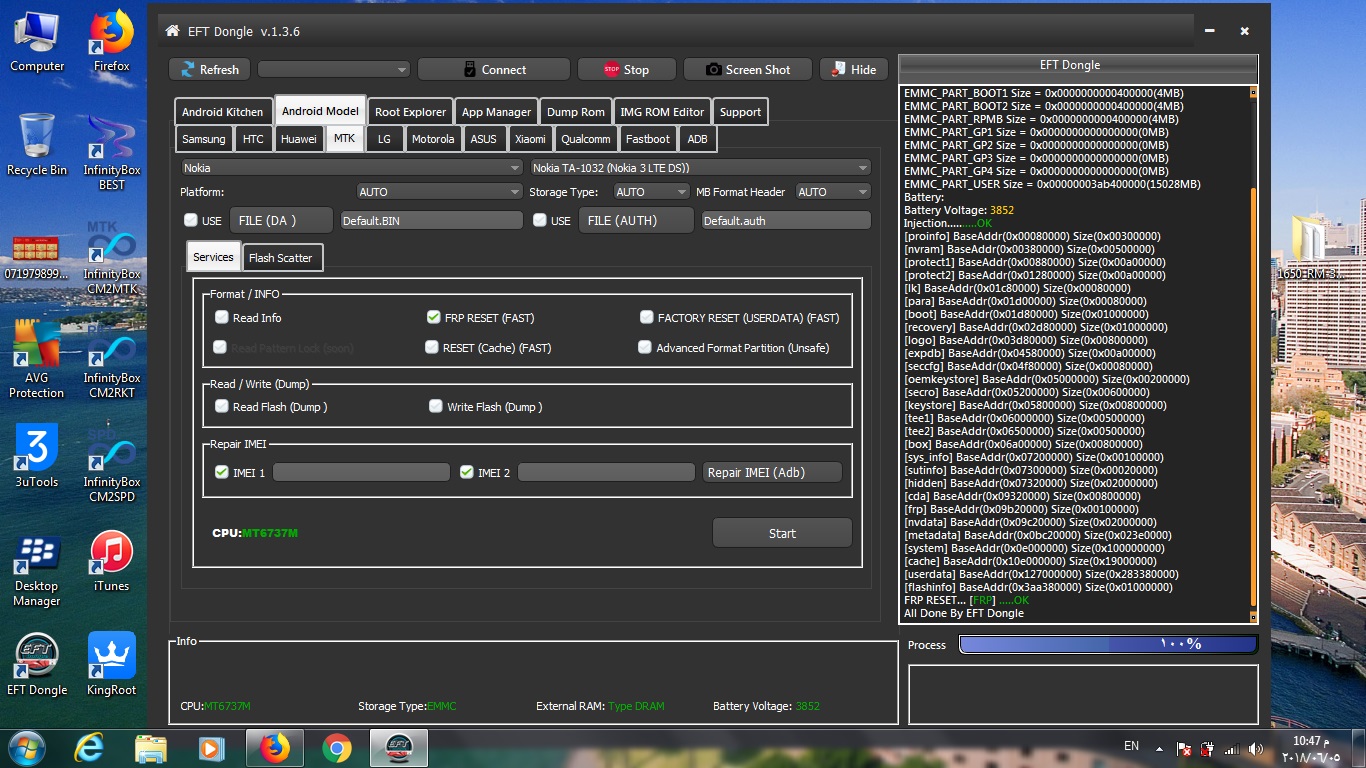This screenshot has width=1366, height=768.
Task: Take a Screen Shot
Action: (748, 70)
